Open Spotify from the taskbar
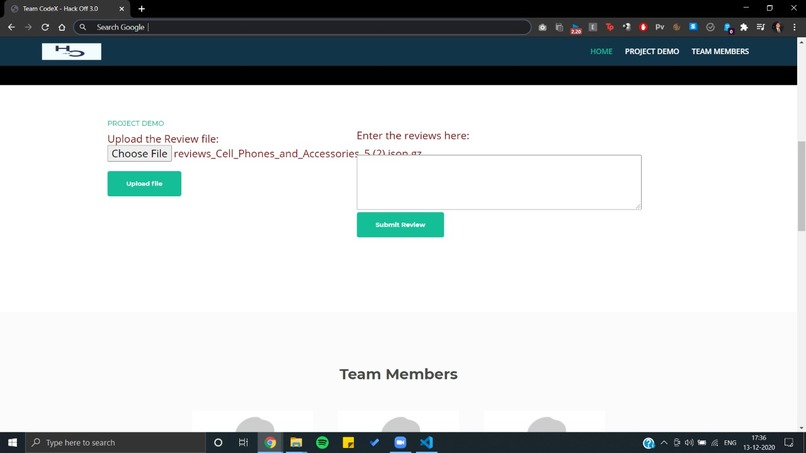The image size is (806, 453). [322, 442]
